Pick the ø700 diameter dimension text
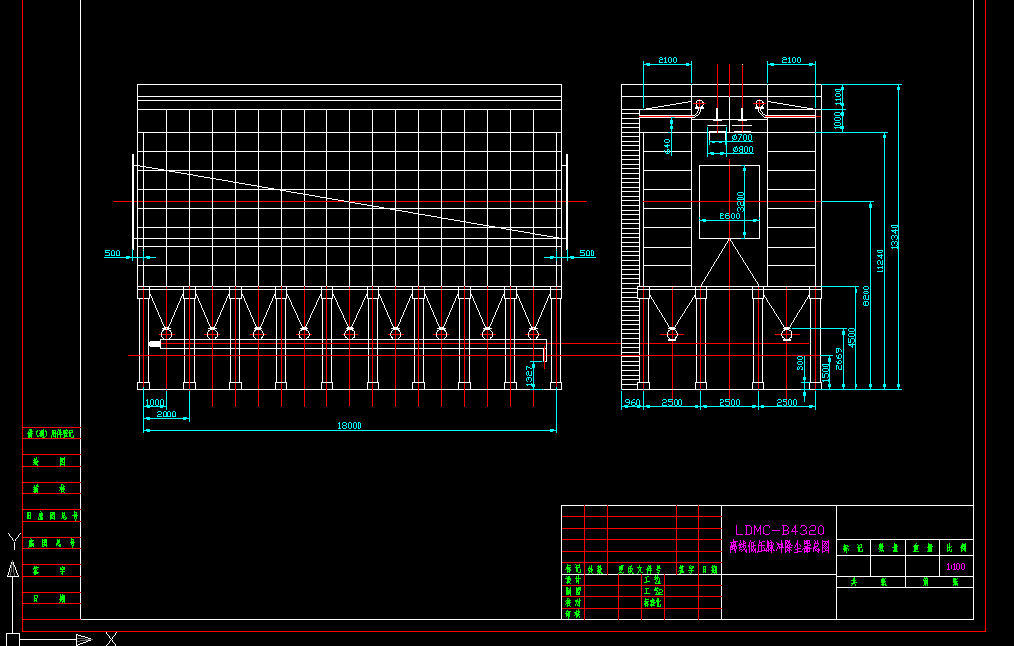1014x646 pixels. point(741,137)
